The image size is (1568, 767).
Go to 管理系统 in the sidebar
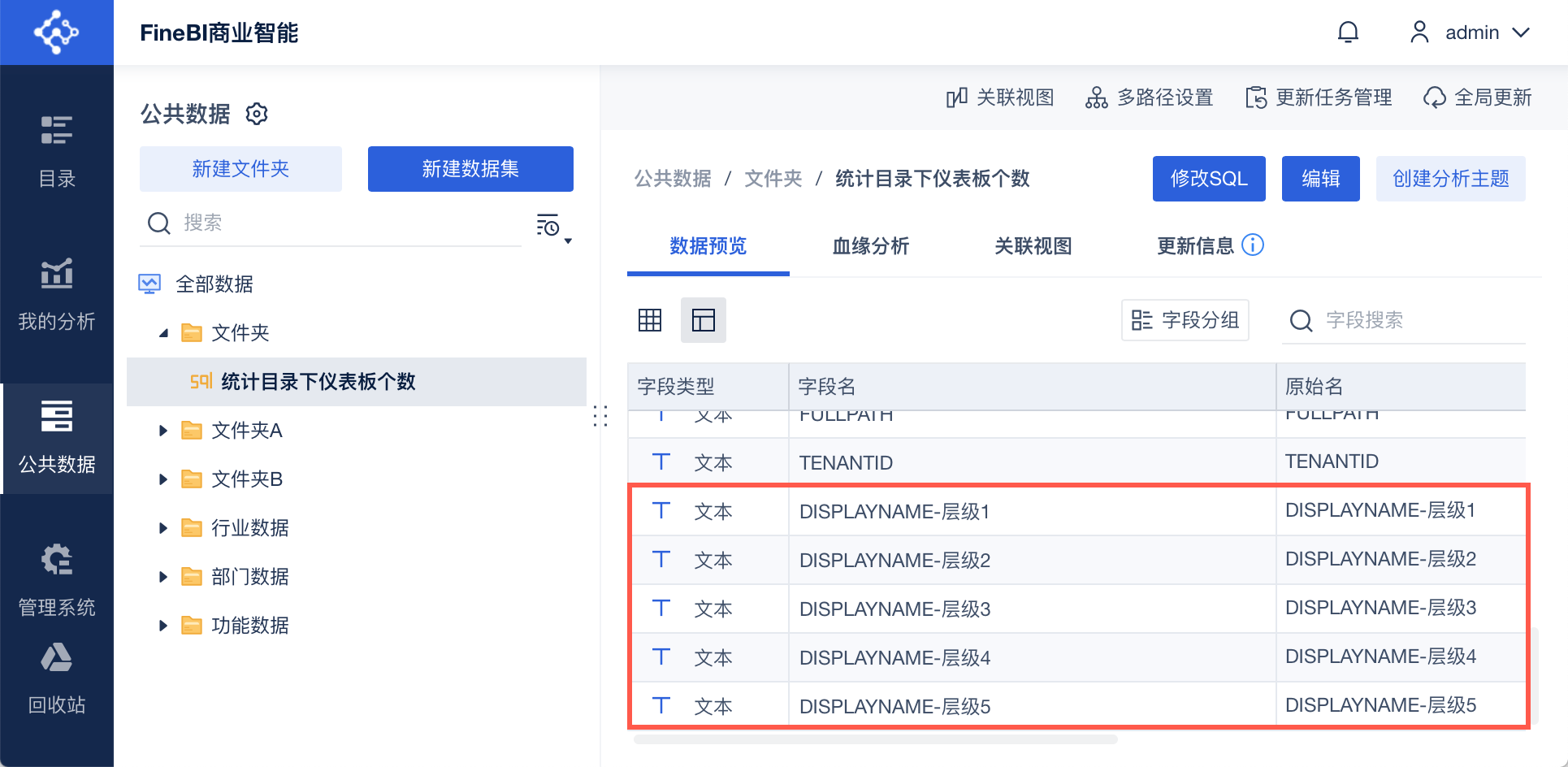[x=57, y=580]
